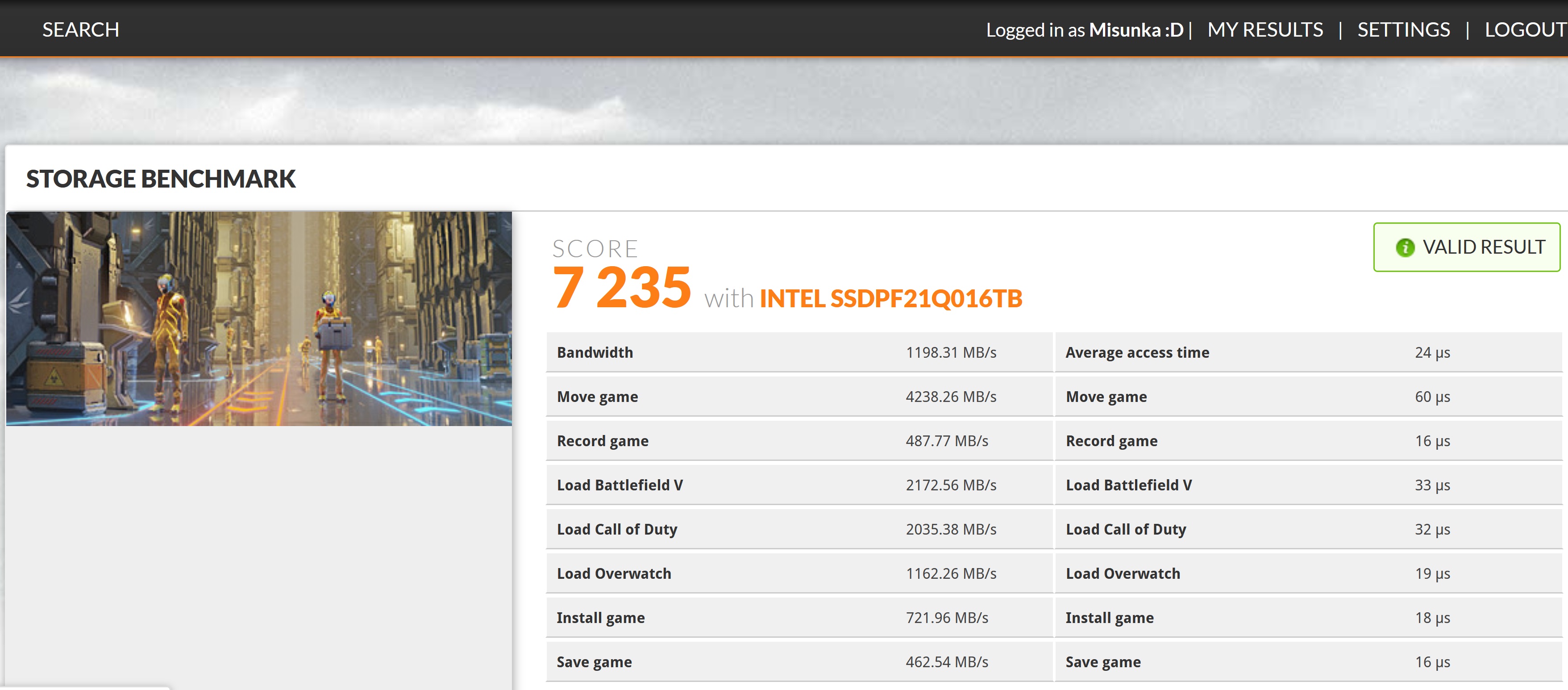Viewport: 1568px width, 690px height.
Task: Click the Save game access time row
Action: tap(1307, 662)
